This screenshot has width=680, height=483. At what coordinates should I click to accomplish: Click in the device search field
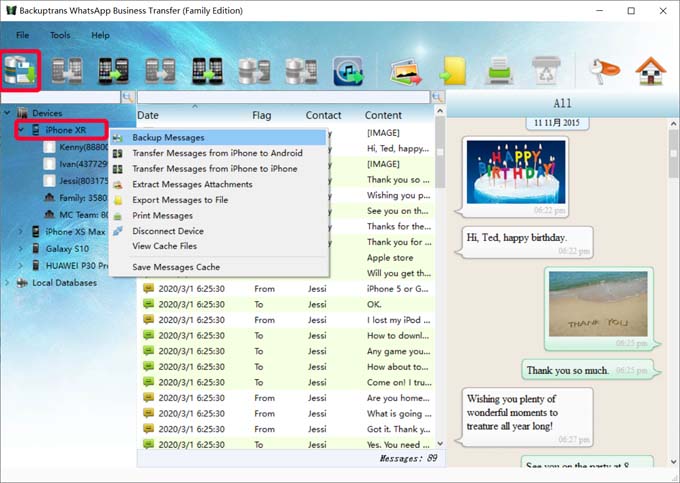(x=61, y=97)
